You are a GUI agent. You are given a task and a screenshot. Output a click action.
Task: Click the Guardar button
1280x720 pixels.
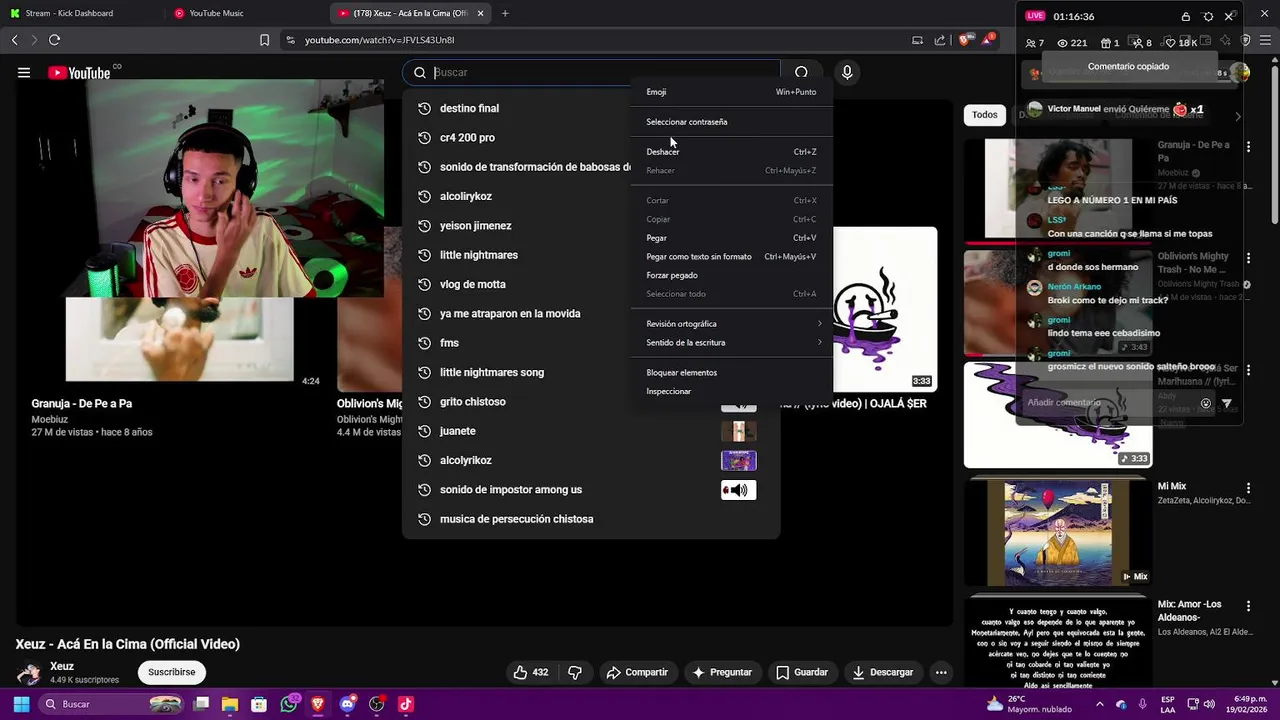pyautogui.click(x=802, y=672)
